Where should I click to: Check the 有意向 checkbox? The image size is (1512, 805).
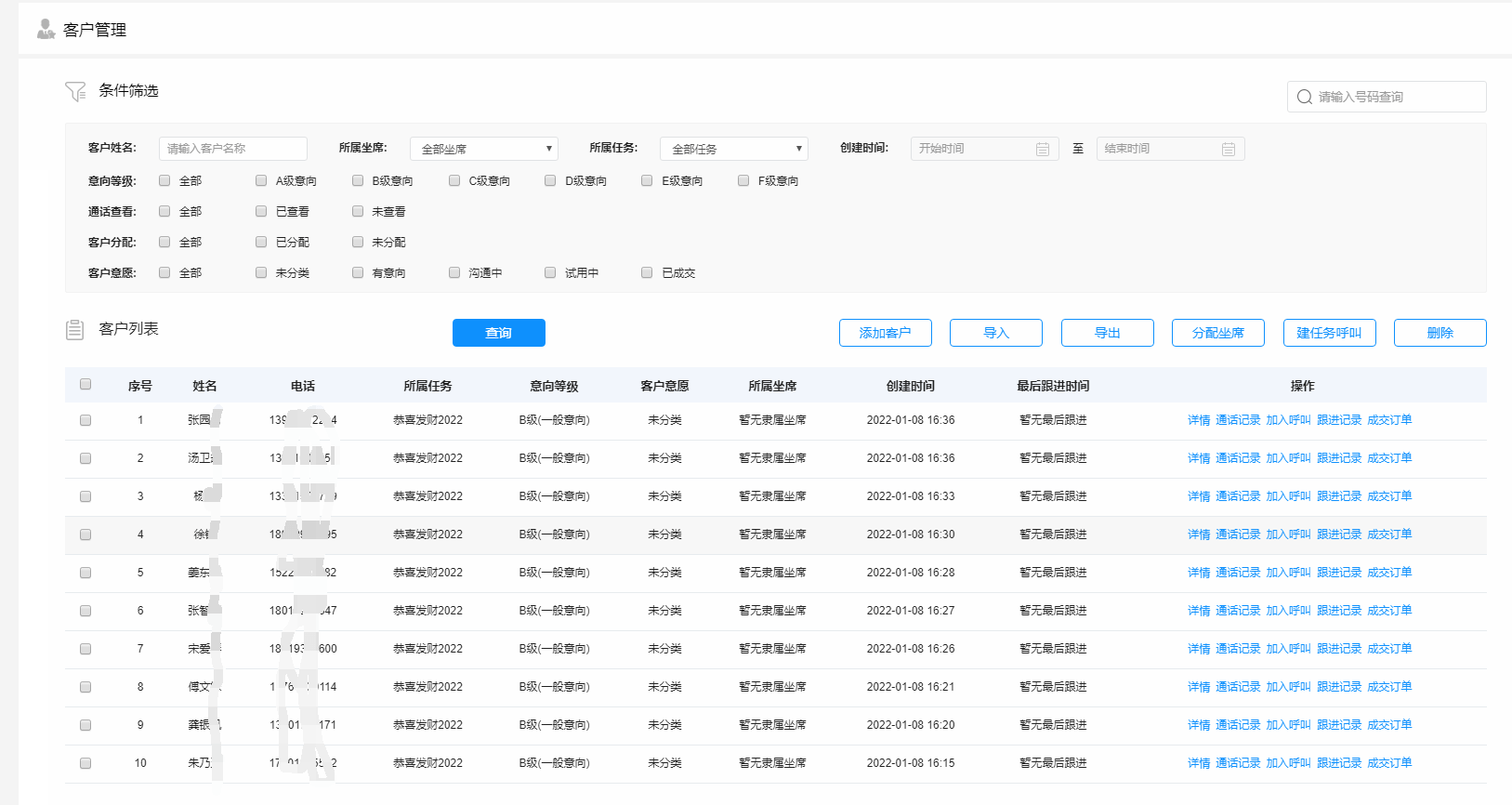coord(358,272)
